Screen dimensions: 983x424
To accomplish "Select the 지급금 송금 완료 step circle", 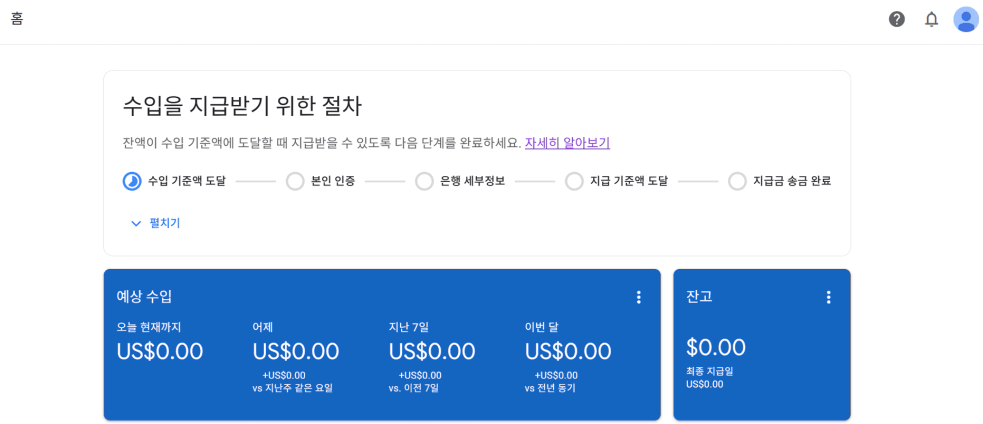I will [x=737, y=181].
